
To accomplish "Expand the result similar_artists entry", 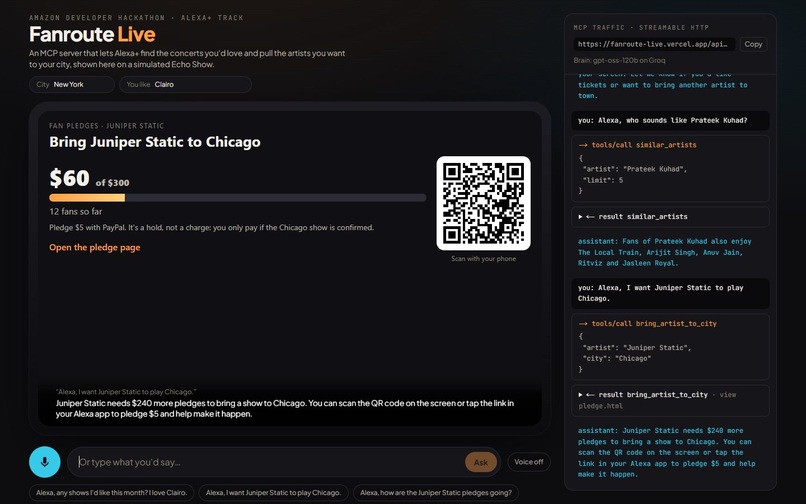I will click(670, 217).
